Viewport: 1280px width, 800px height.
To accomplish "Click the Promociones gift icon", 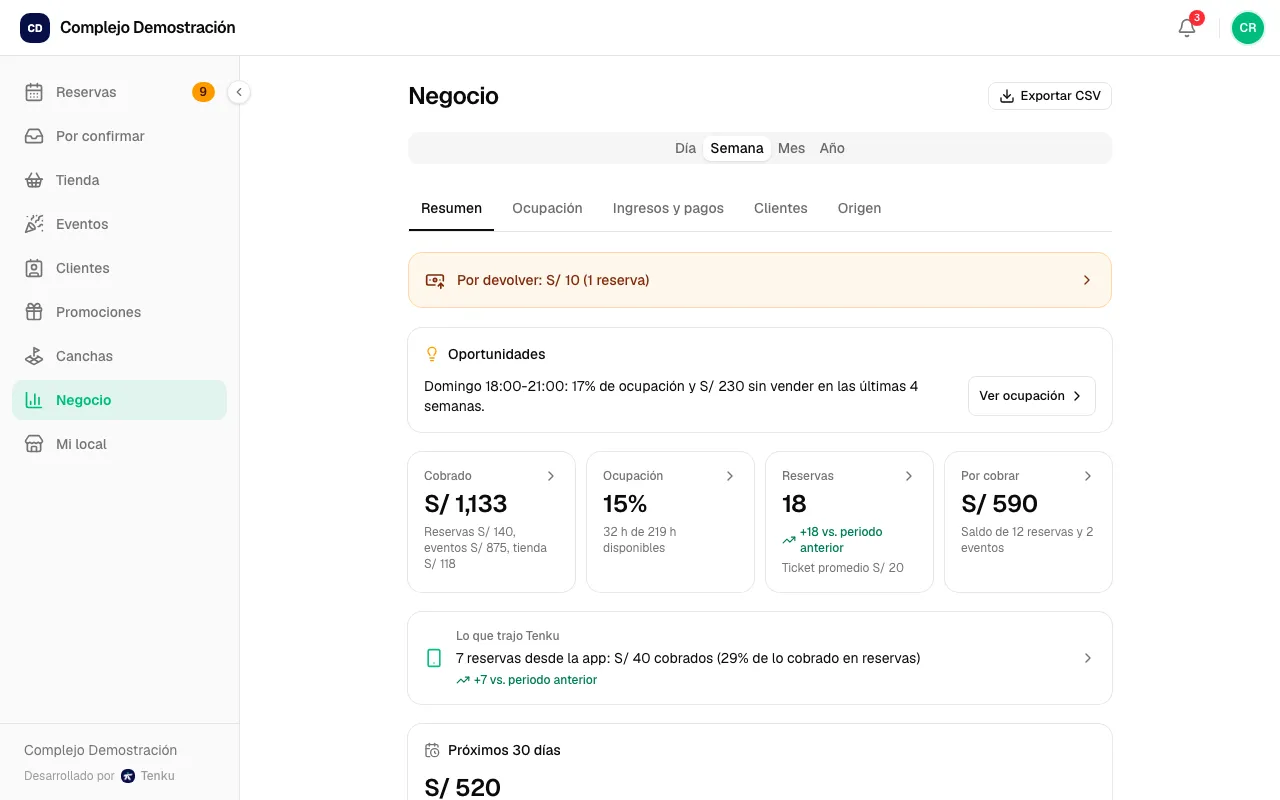I will tap(34, 312).
